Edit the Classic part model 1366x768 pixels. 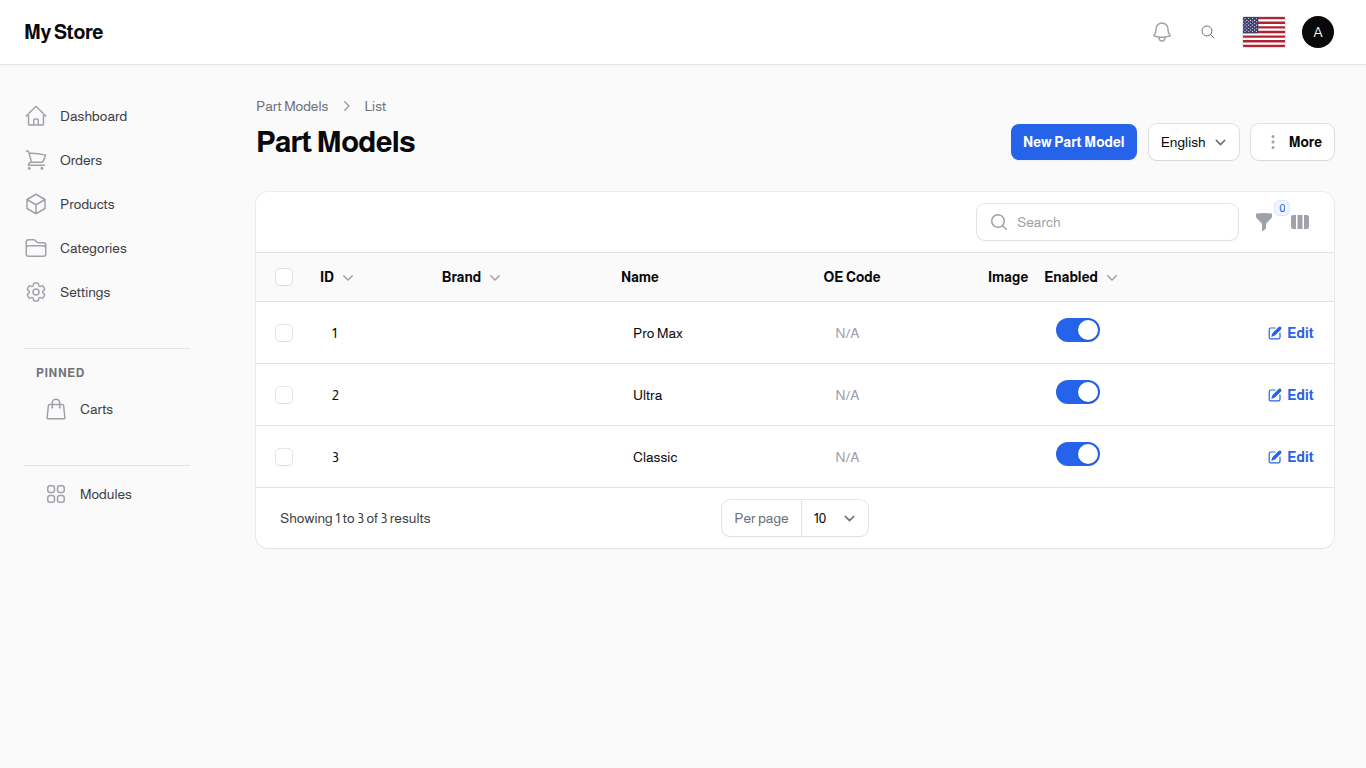point(1290,457)
